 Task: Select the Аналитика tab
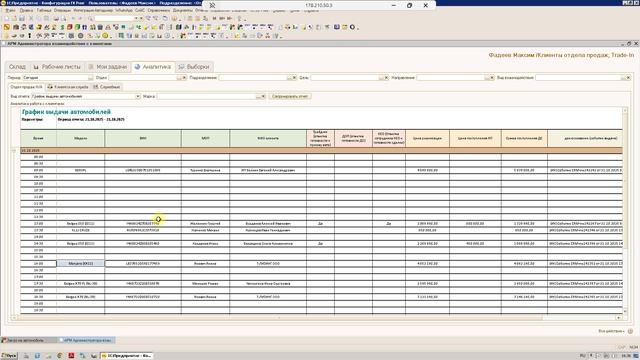153,67
